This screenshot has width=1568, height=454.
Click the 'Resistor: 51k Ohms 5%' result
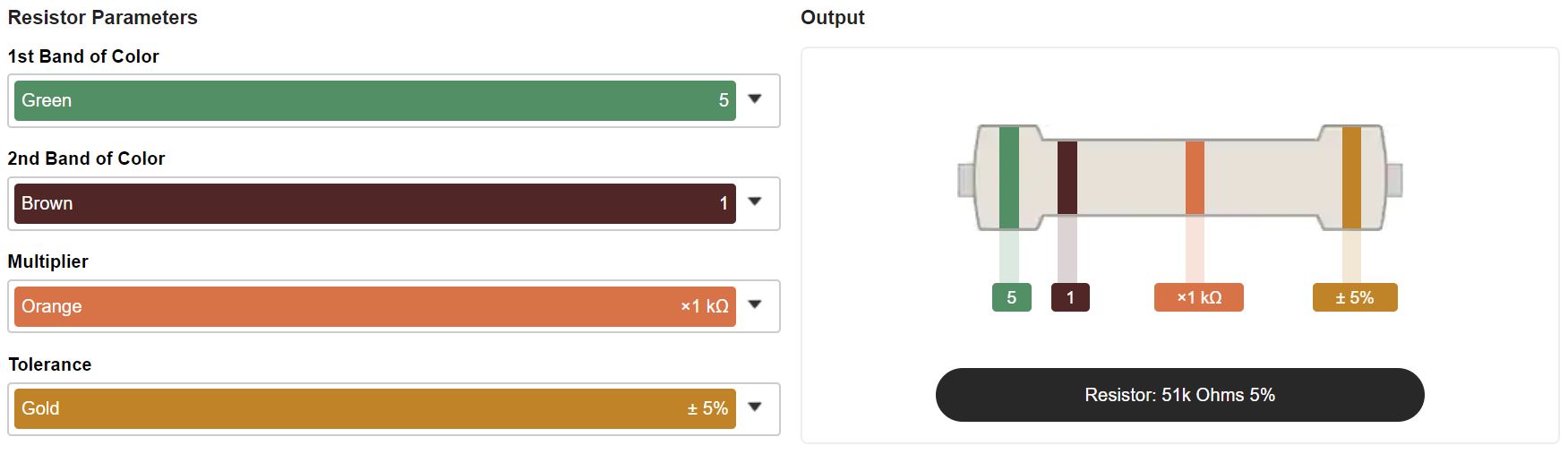coord(1180,395)
